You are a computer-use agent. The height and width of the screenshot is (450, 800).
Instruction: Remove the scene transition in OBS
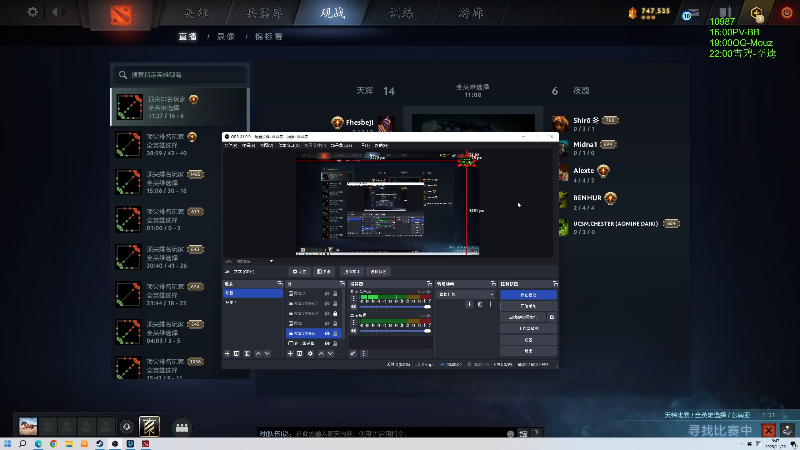pos(480,305)
